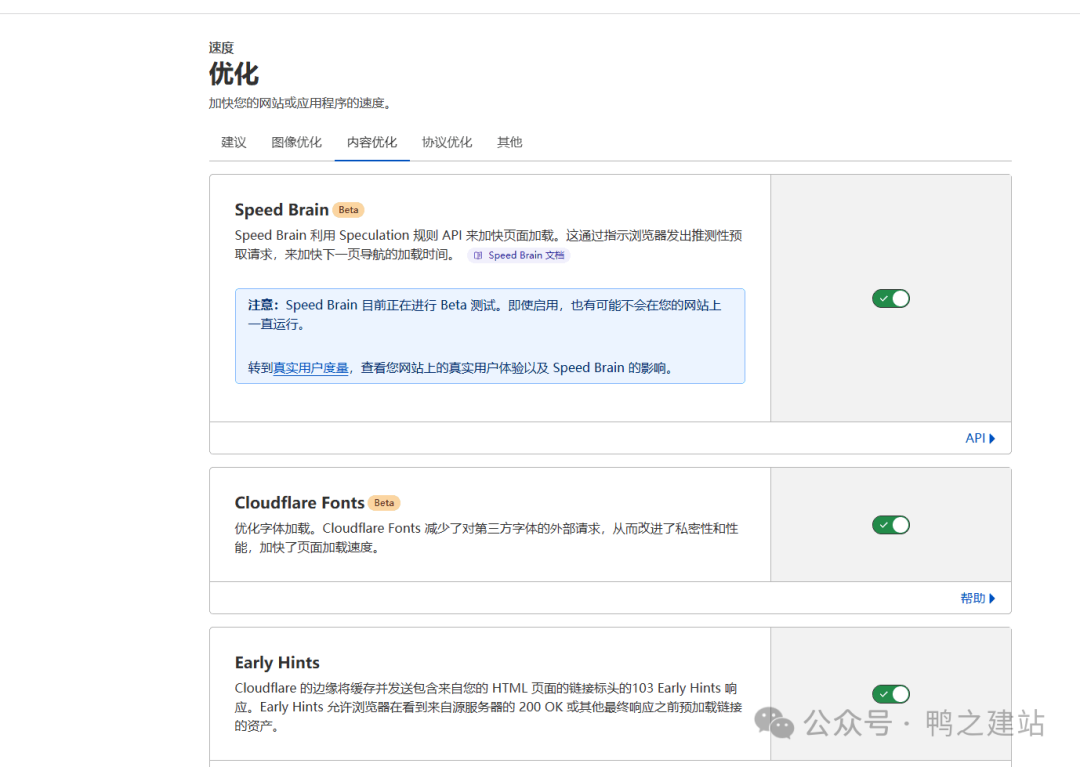The width and height of the screenshot is (1080, 767).
Task: Click the checkmark inside the Speed Brain toggle
Action: (x=882, y=298)
